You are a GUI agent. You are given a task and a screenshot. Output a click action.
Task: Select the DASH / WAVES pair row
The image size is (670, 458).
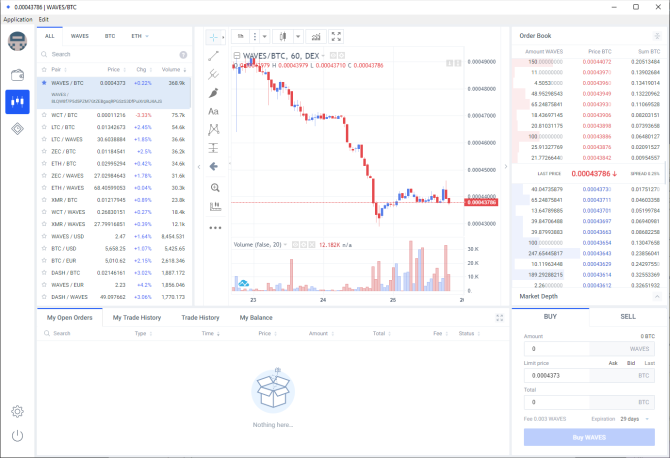(x=114, y=297)
